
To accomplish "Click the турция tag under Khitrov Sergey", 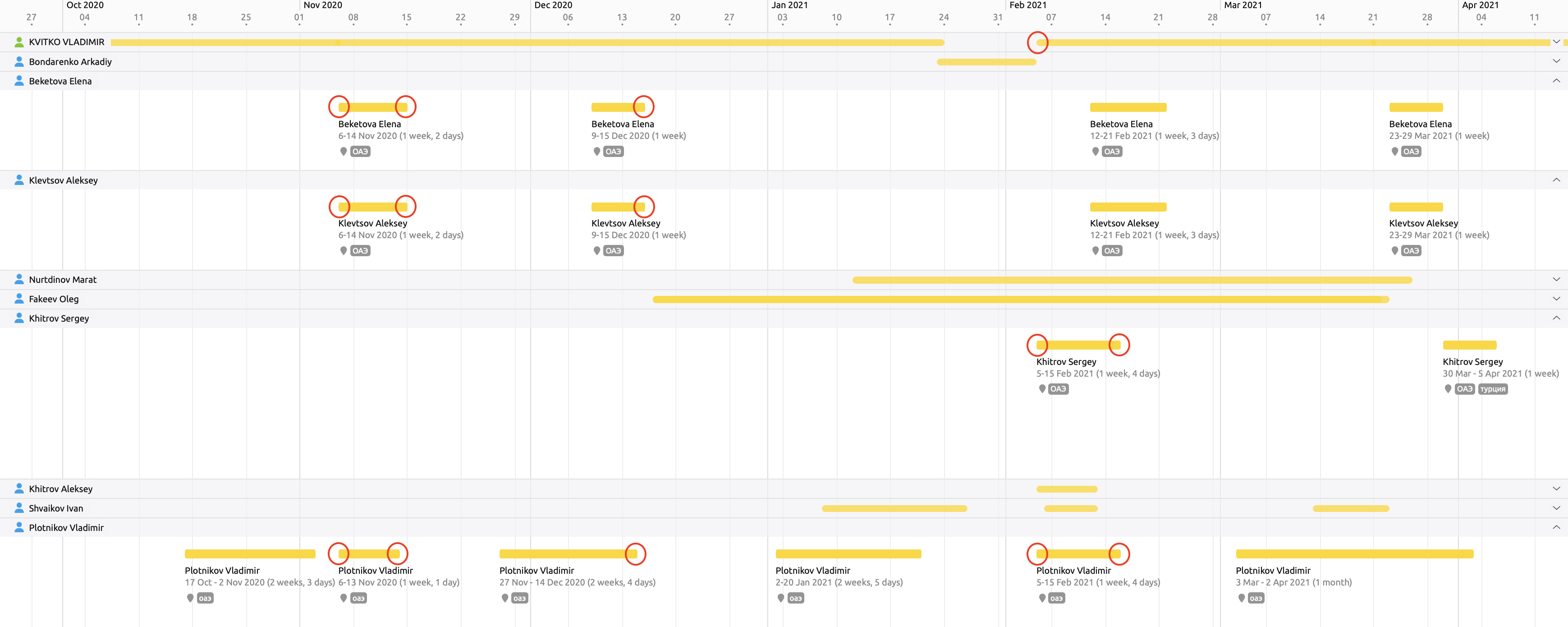I will click(1493, 389).
